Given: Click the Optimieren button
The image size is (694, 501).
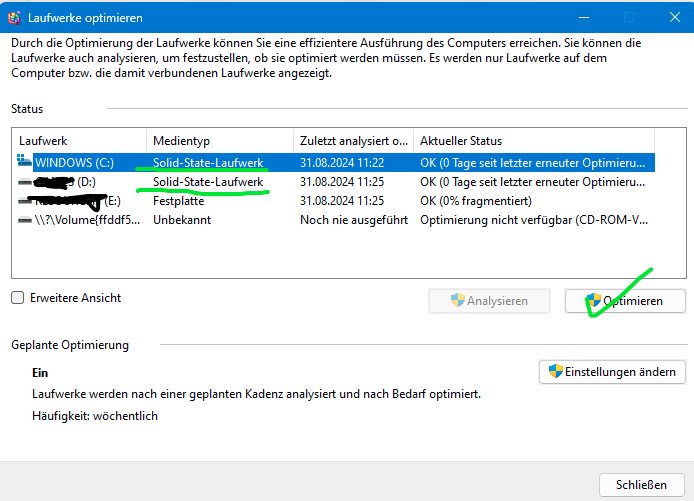Looking at the screenshot, I should coord(625,301).
